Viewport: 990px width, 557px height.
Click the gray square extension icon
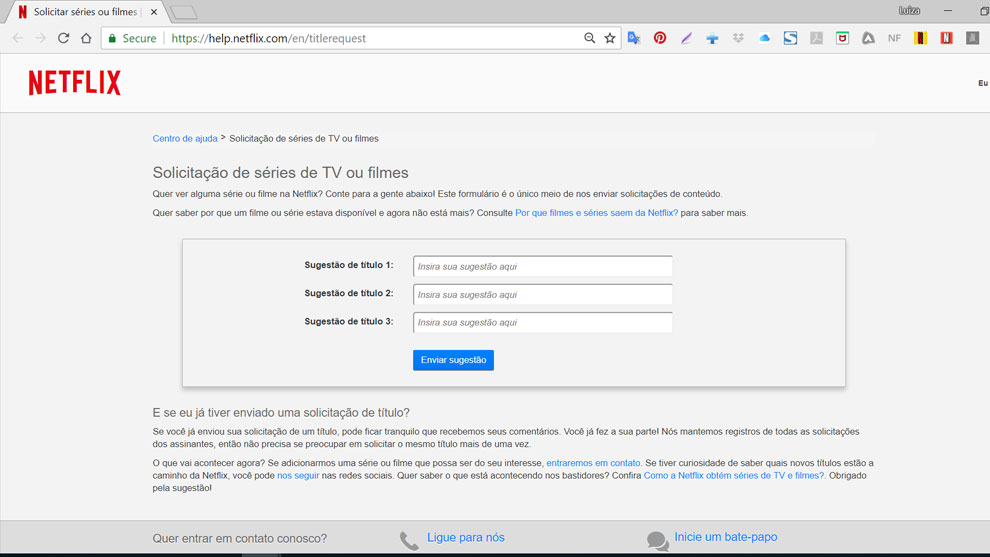click(972, 38)
